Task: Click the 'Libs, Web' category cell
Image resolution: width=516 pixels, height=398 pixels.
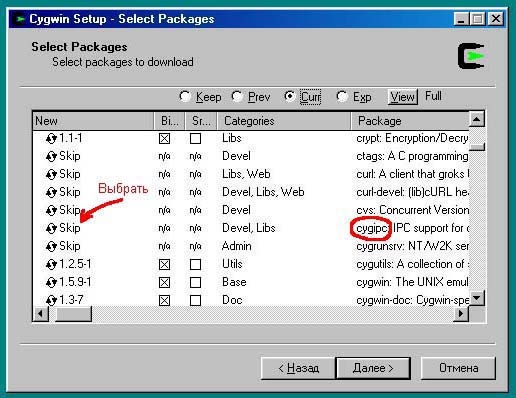Action: 246,174
